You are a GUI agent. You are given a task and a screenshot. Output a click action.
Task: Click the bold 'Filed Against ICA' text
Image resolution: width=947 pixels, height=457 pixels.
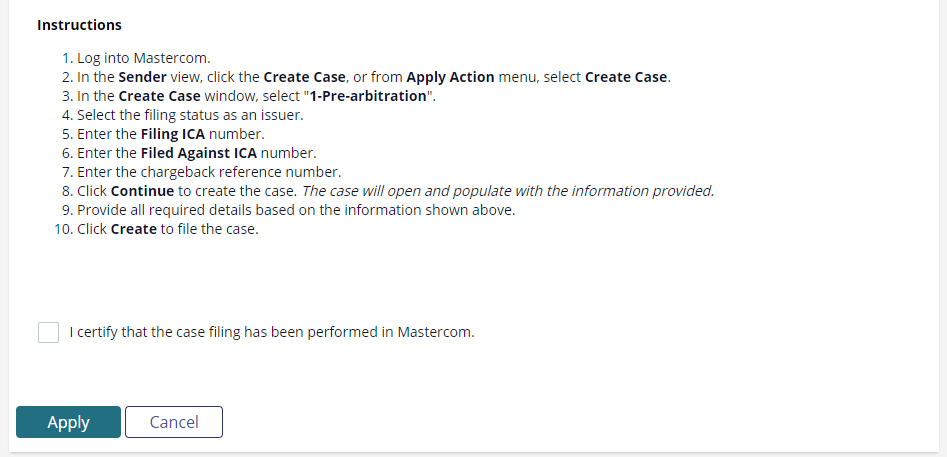[x=199, y=153]
